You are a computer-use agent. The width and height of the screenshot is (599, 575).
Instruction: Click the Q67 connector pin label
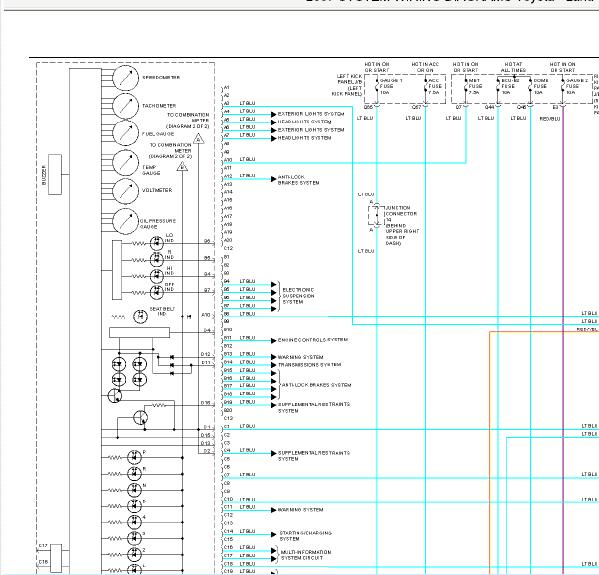point(417,107)
